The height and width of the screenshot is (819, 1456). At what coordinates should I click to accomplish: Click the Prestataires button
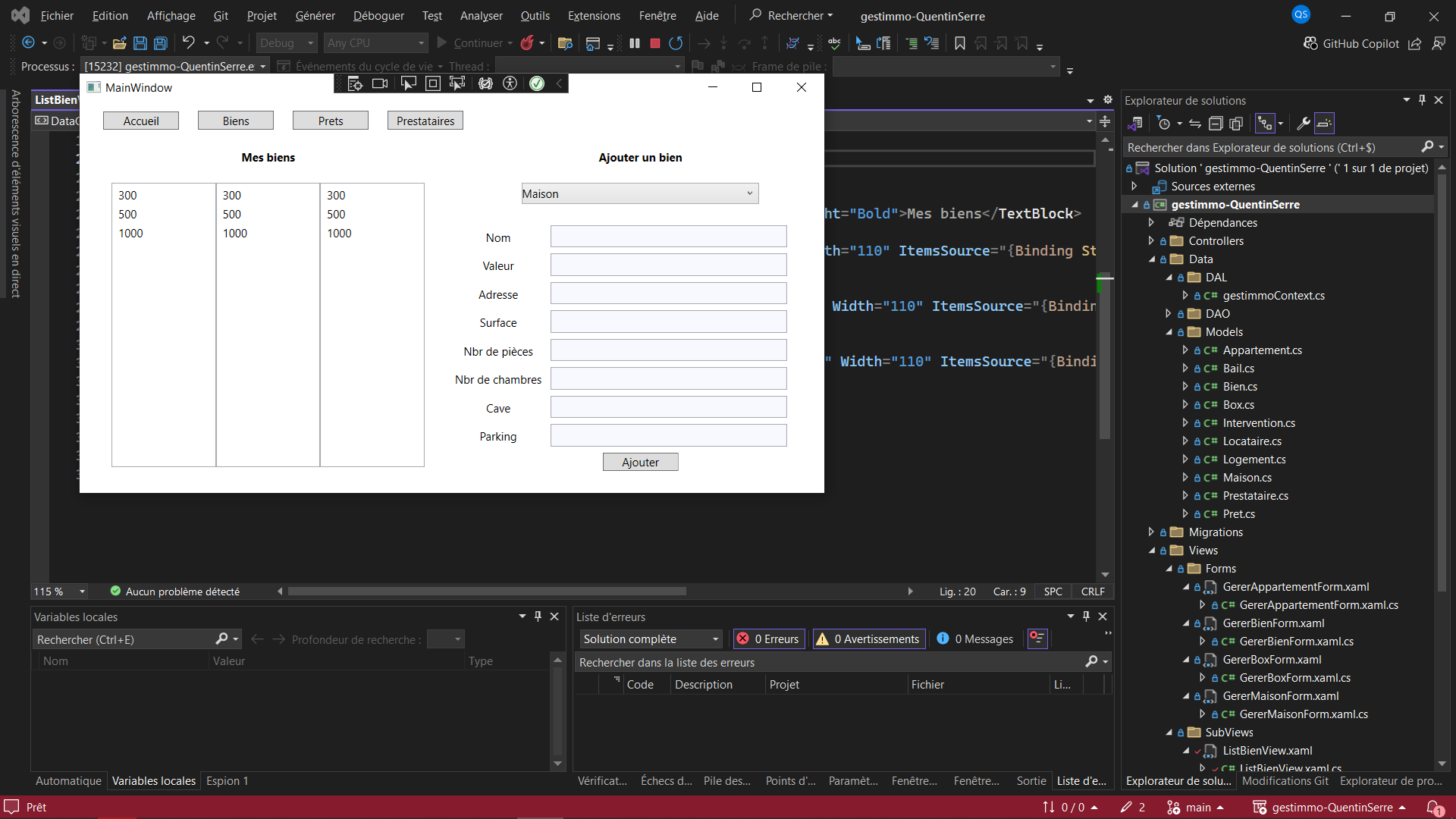click(x=425, y=121)
